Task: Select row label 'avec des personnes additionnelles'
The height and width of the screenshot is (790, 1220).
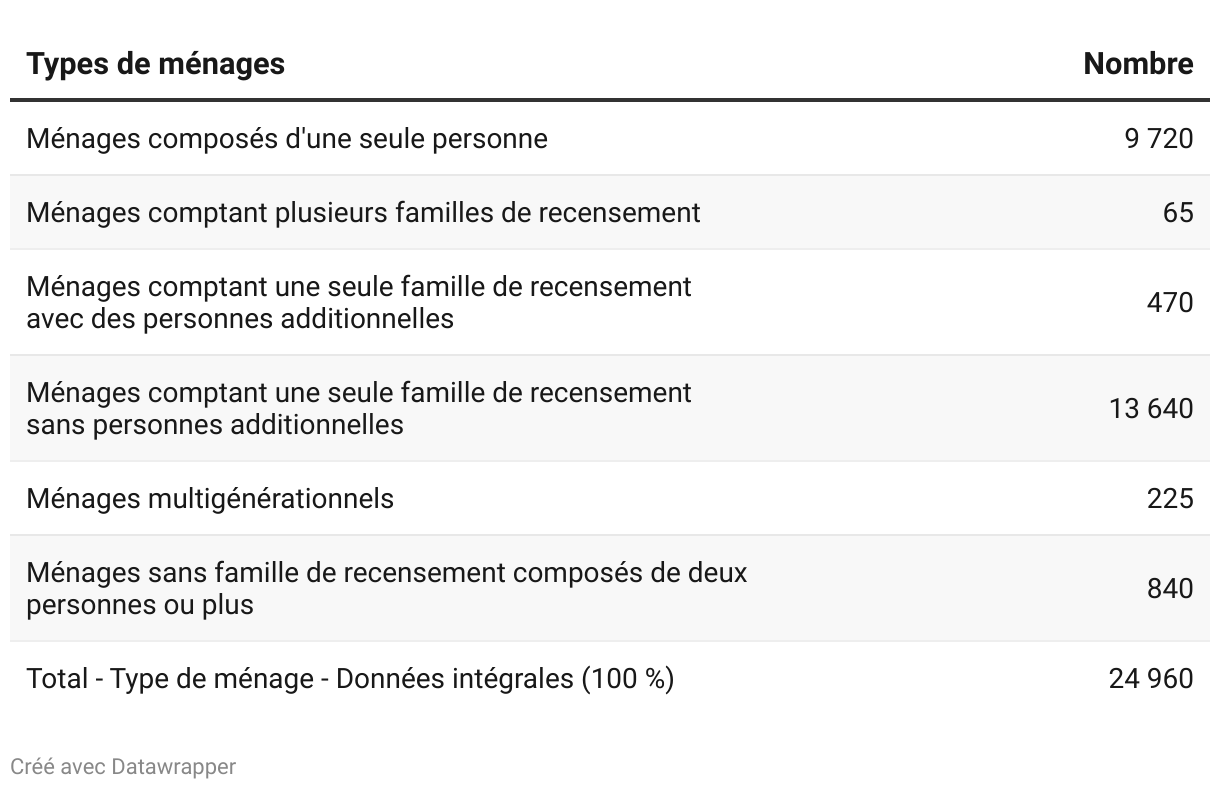Action: pos(240,318)
